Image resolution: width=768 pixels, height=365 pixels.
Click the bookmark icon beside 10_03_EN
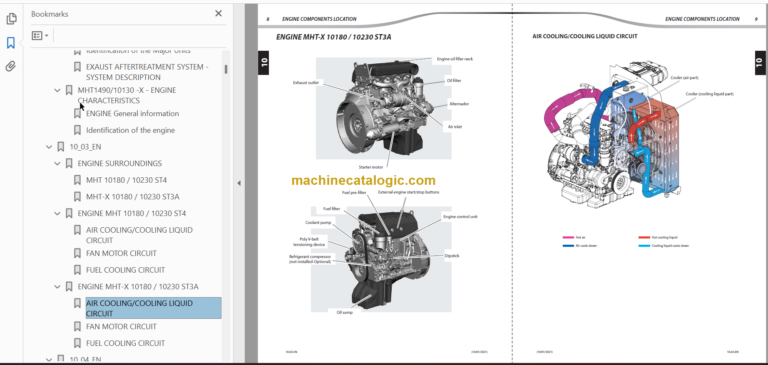click(60, 147)
